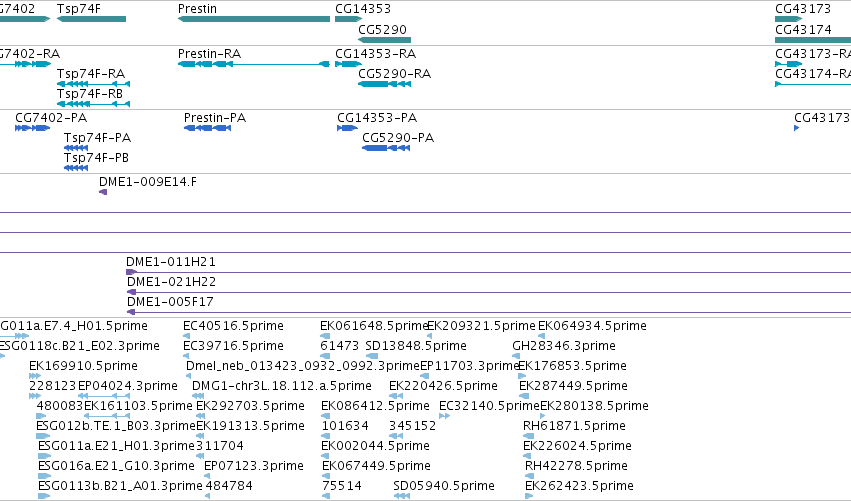
Task: Select the Tsp74F-RB transcript glyph
Action: [93, 104]
